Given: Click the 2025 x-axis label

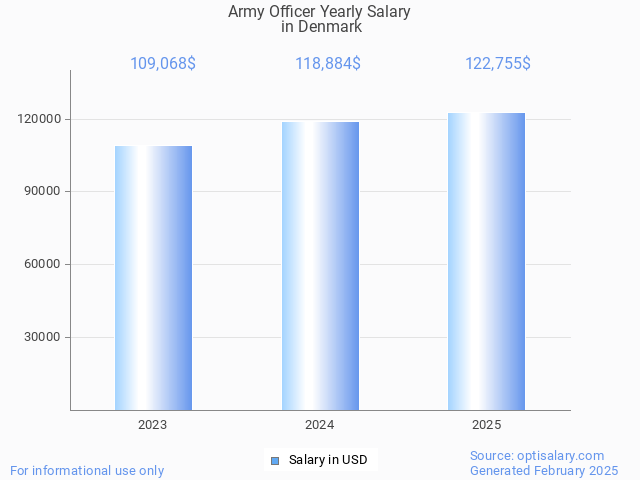Looking at the screenshot, I should pyautogui.click(x=487, y=425).
